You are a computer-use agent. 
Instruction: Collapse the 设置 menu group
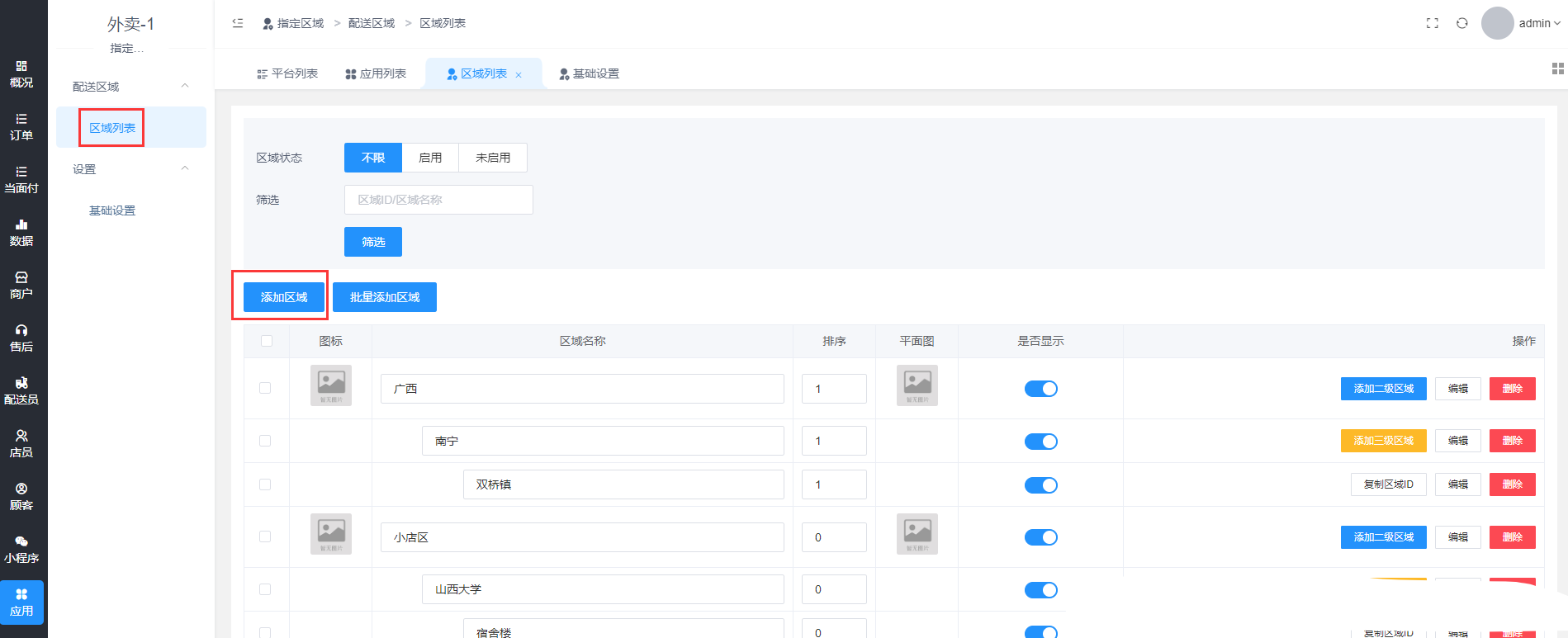coord(131,168)
